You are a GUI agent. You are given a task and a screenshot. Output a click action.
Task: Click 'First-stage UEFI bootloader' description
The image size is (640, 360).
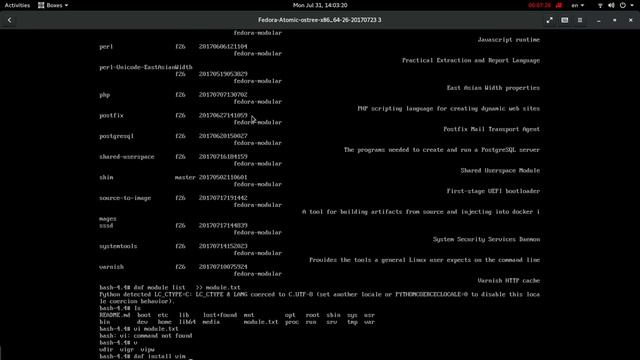(493, 191)
